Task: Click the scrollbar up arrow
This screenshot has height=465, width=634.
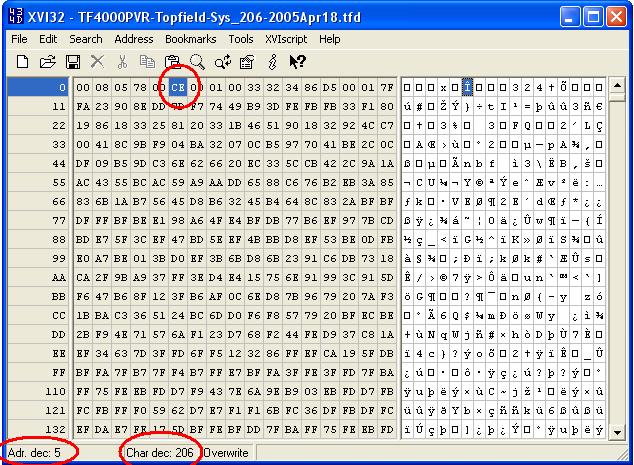Action: [x=617, y=85]
